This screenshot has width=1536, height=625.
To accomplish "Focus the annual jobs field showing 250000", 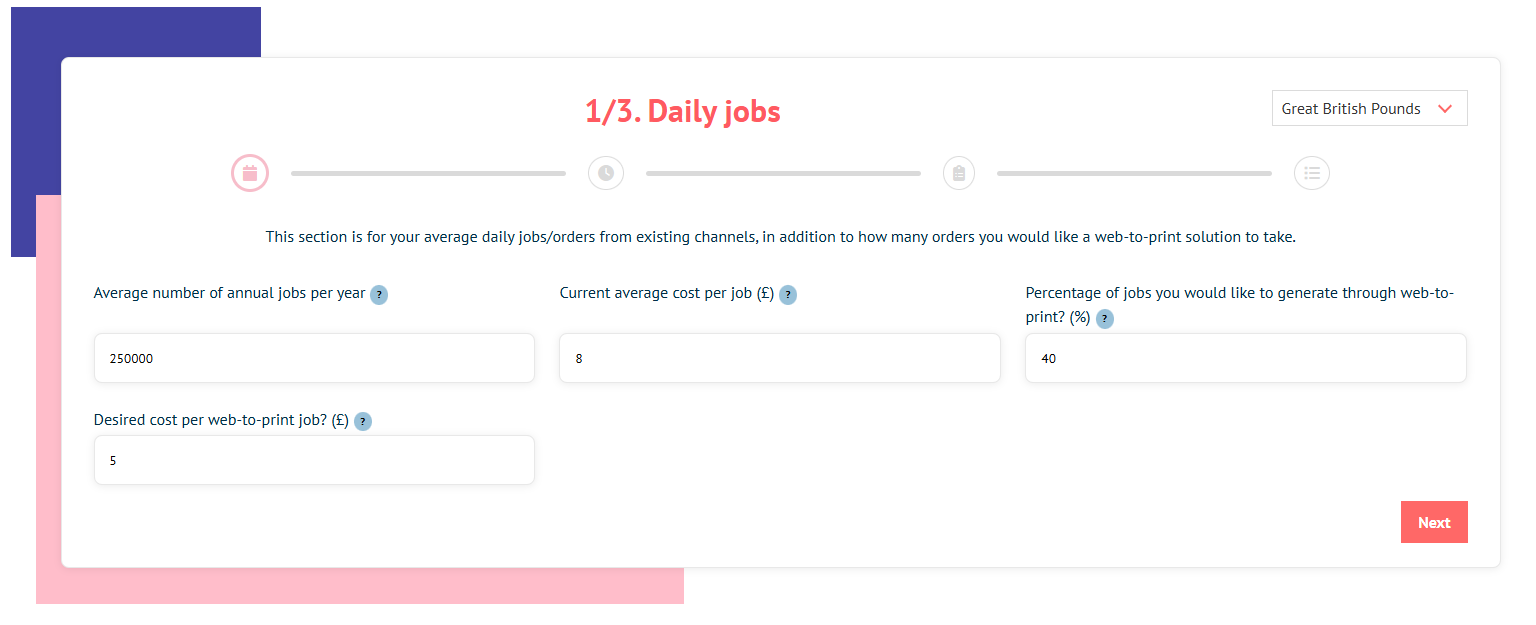I will (314, 358).
